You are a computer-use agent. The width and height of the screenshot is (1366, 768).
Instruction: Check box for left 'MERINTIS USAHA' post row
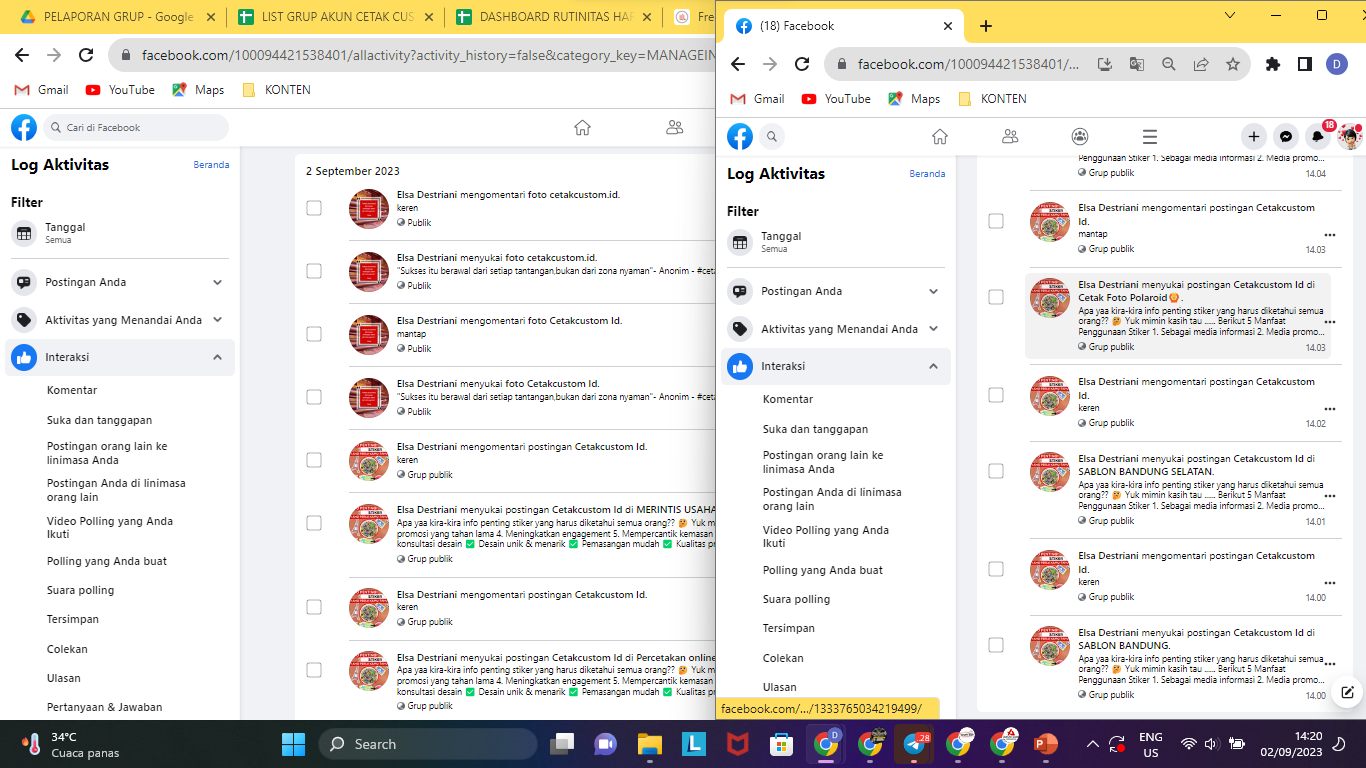coord(314,523)
